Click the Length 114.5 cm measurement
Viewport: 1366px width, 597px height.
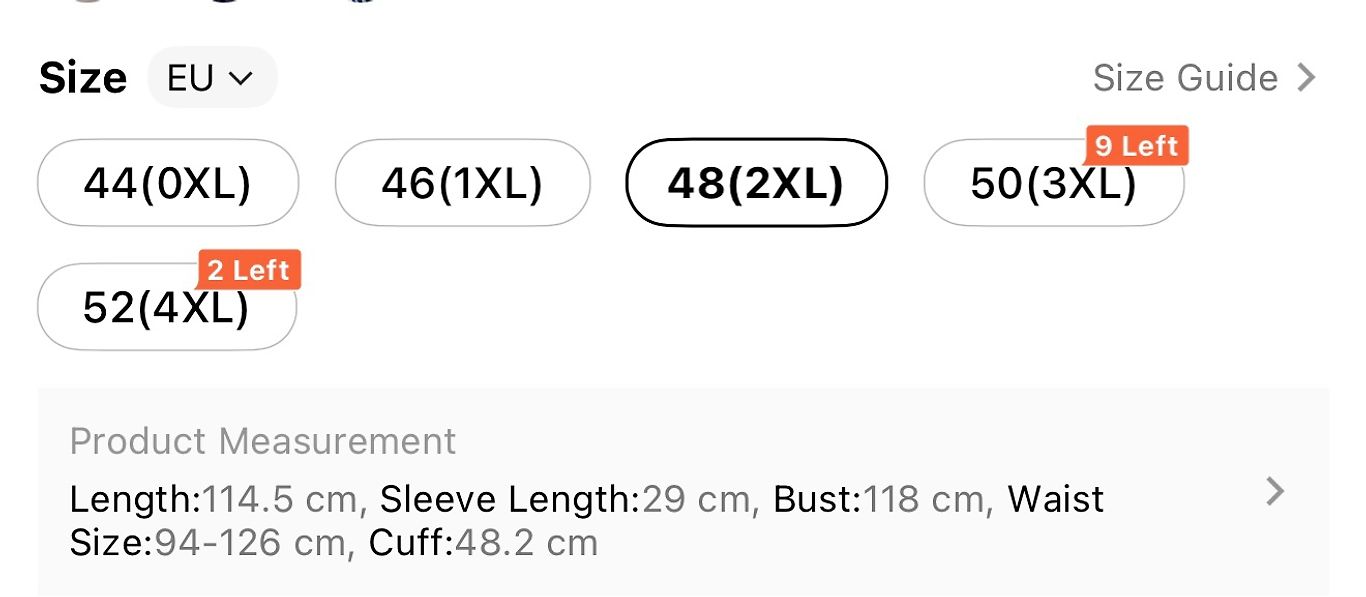tap(212, 498)
